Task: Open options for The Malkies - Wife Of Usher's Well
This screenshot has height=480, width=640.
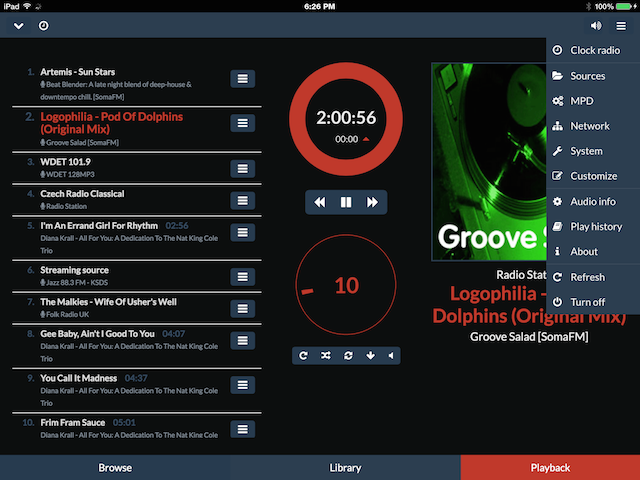Action: [x=242, y=309]
